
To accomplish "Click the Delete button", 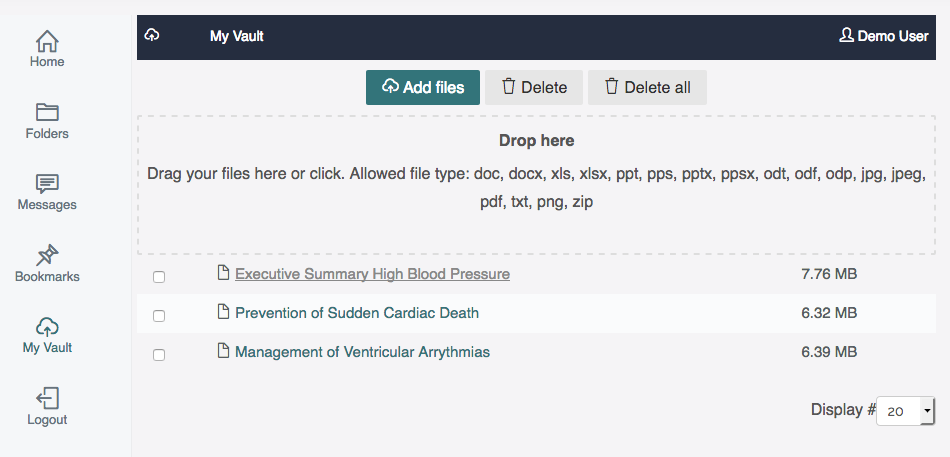I will 534,87.
